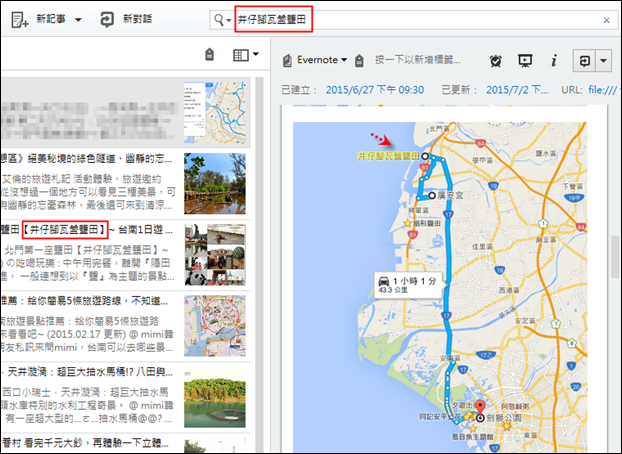Image resolution: width=622 pixels, height=454 pixels.
Task: Click the updated date 2015/7/2
Action: pyautogui.click(x=517, y=90)
